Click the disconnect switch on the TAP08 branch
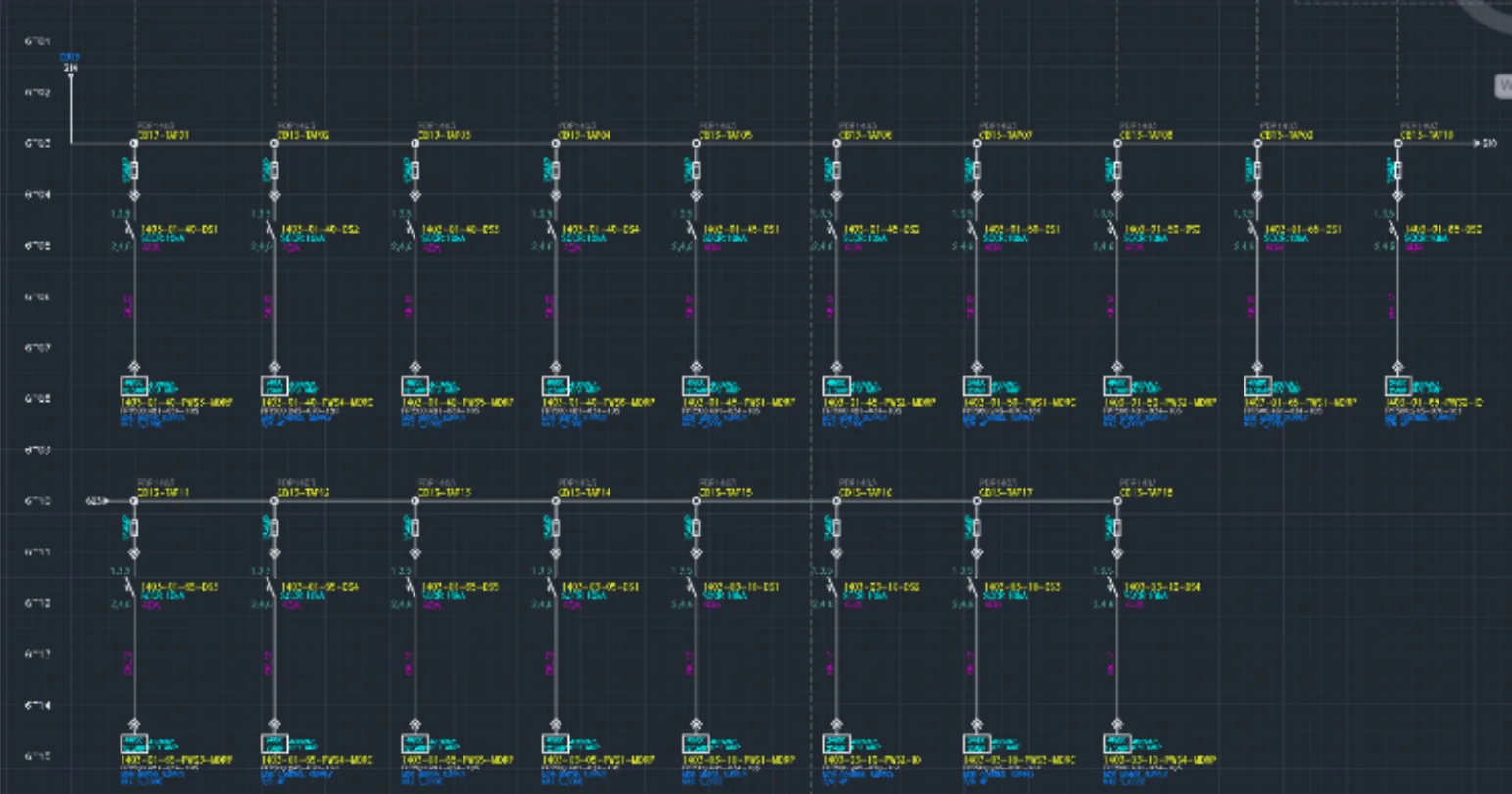The image size is (1512, 794). pos(1114,230)
